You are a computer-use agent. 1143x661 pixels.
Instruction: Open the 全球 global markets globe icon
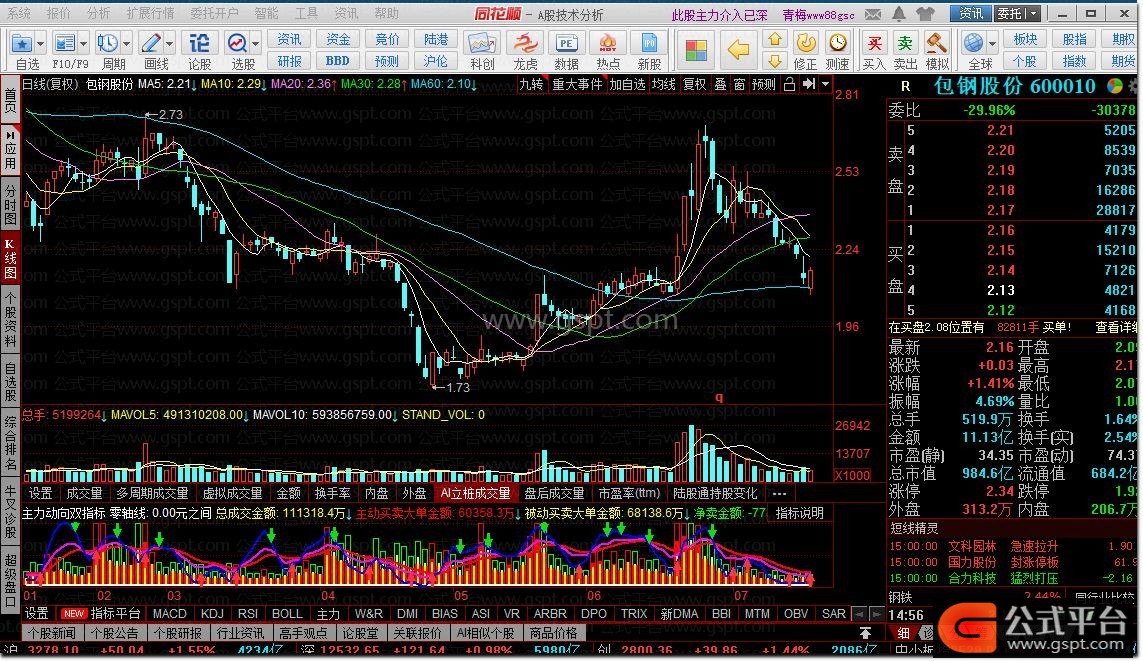click(972, 44)
